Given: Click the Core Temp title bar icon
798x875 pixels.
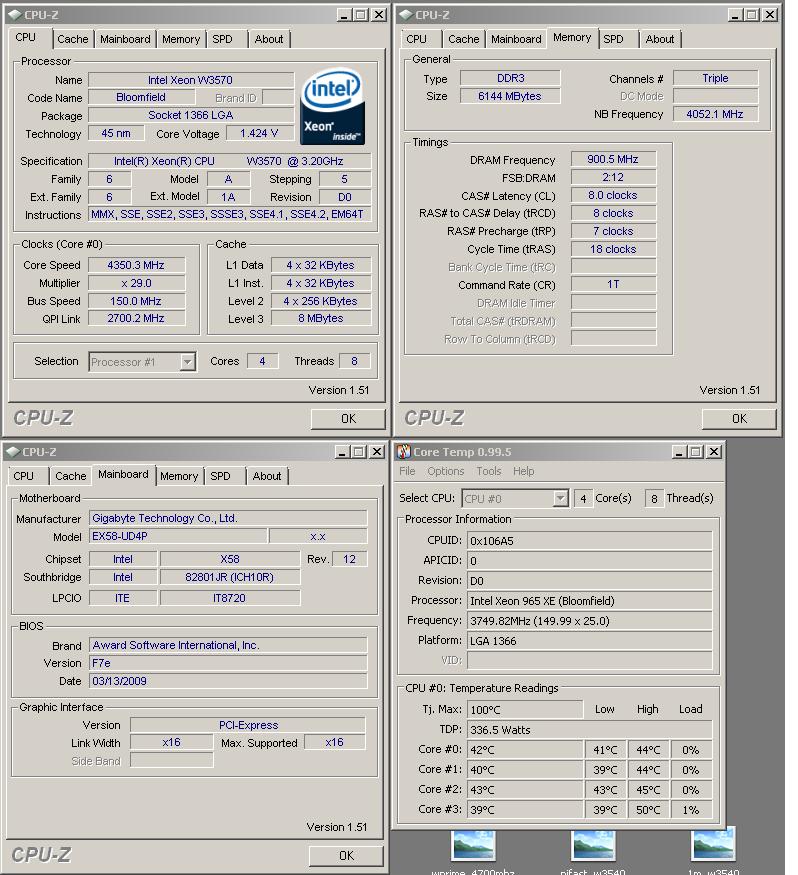Looking at the screenshot, I should click(x=403, y=452).
